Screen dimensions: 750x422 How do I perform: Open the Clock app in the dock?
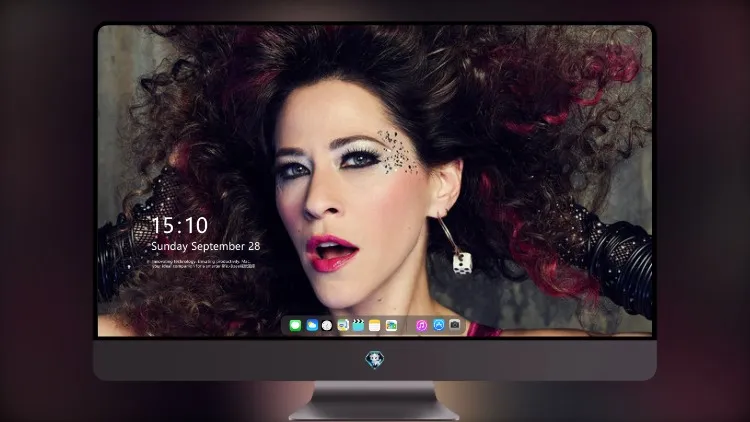click(x=327, y=326)
